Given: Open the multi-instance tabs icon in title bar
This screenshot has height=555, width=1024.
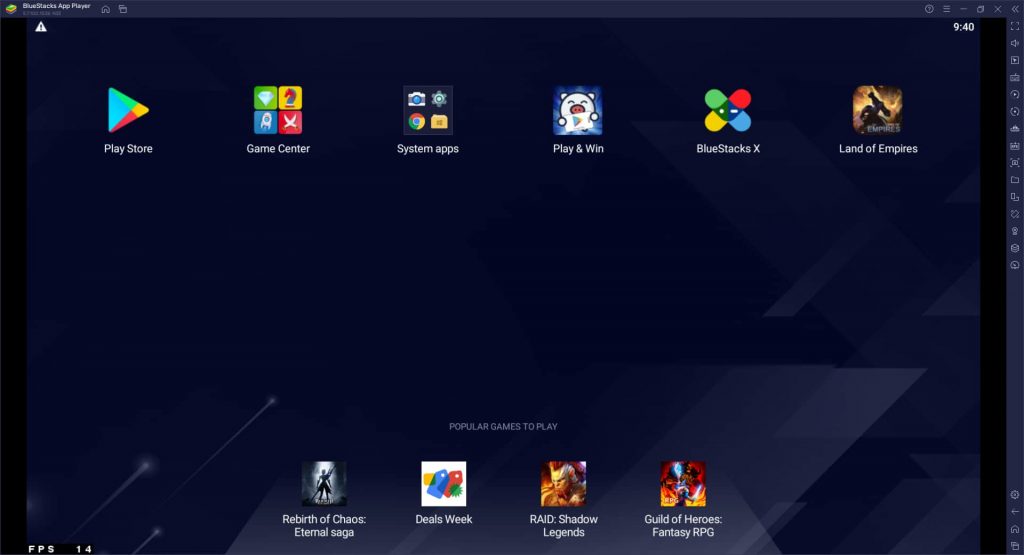Looking at the screenshot, I should (x=123, y=9).
